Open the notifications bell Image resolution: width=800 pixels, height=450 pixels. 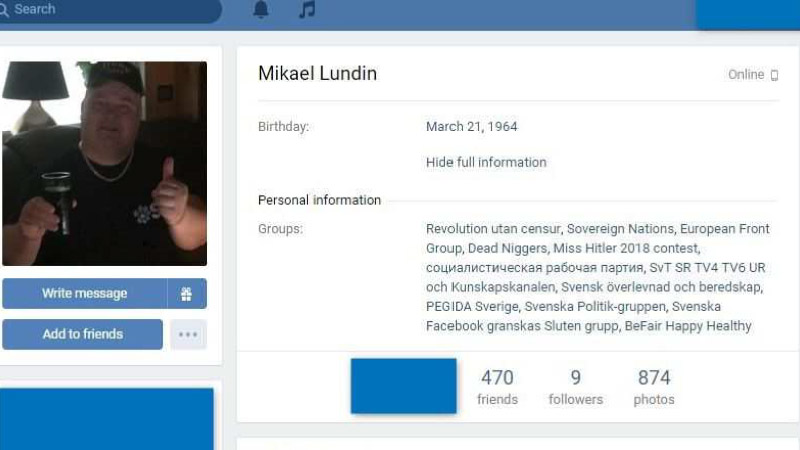[261, 10]
